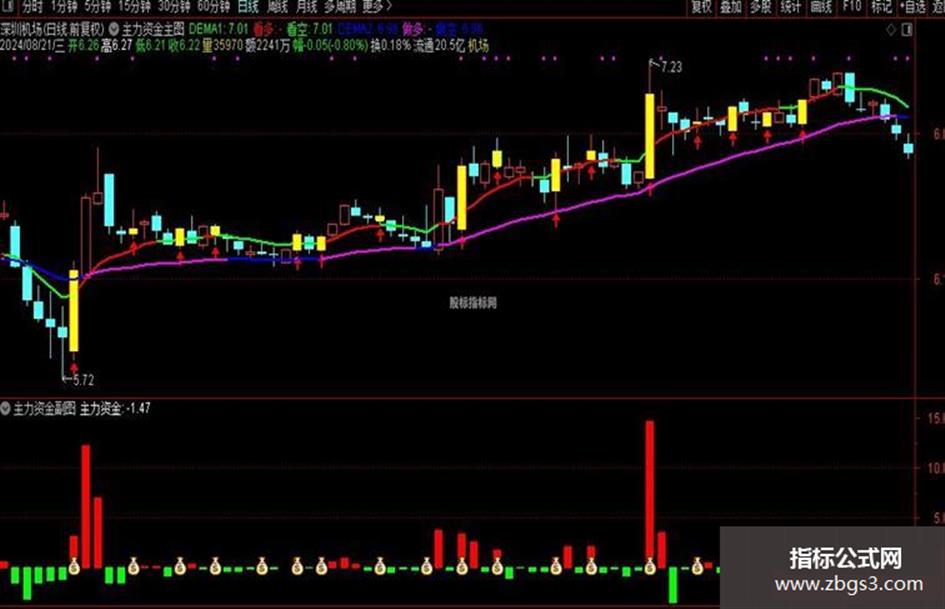Select the 日线 daily chart tab
Viewport: 945px width, 609px height.
click(248, 7)
